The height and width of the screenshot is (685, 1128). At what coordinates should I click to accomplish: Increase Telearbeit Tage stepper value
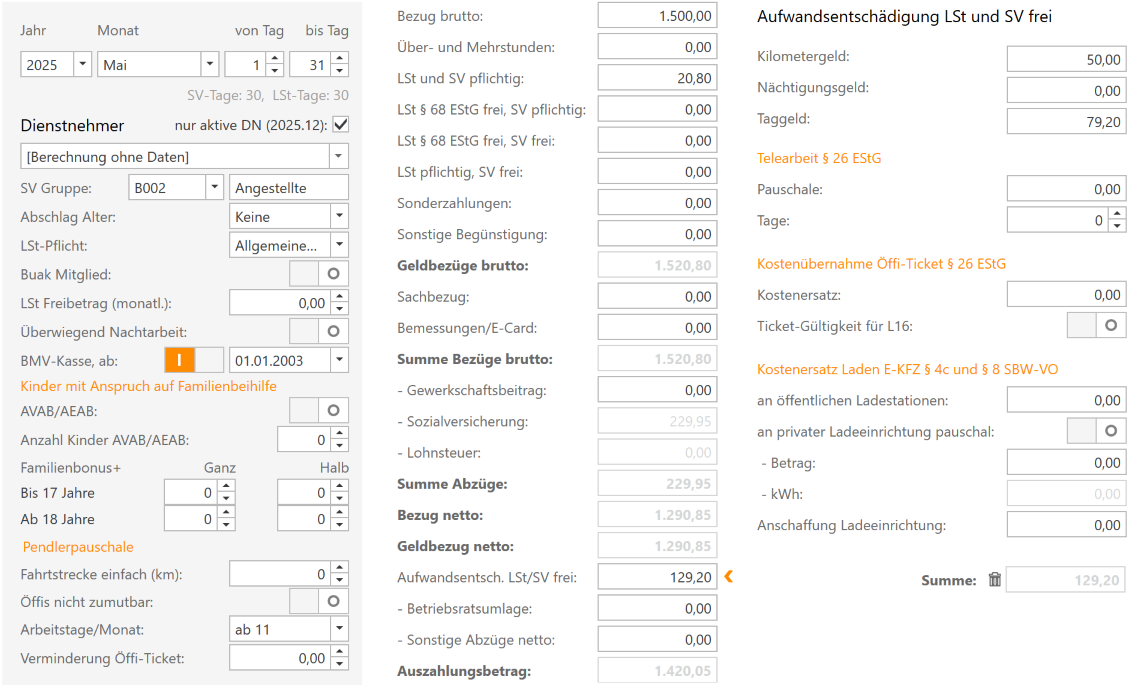point(1117,214)
